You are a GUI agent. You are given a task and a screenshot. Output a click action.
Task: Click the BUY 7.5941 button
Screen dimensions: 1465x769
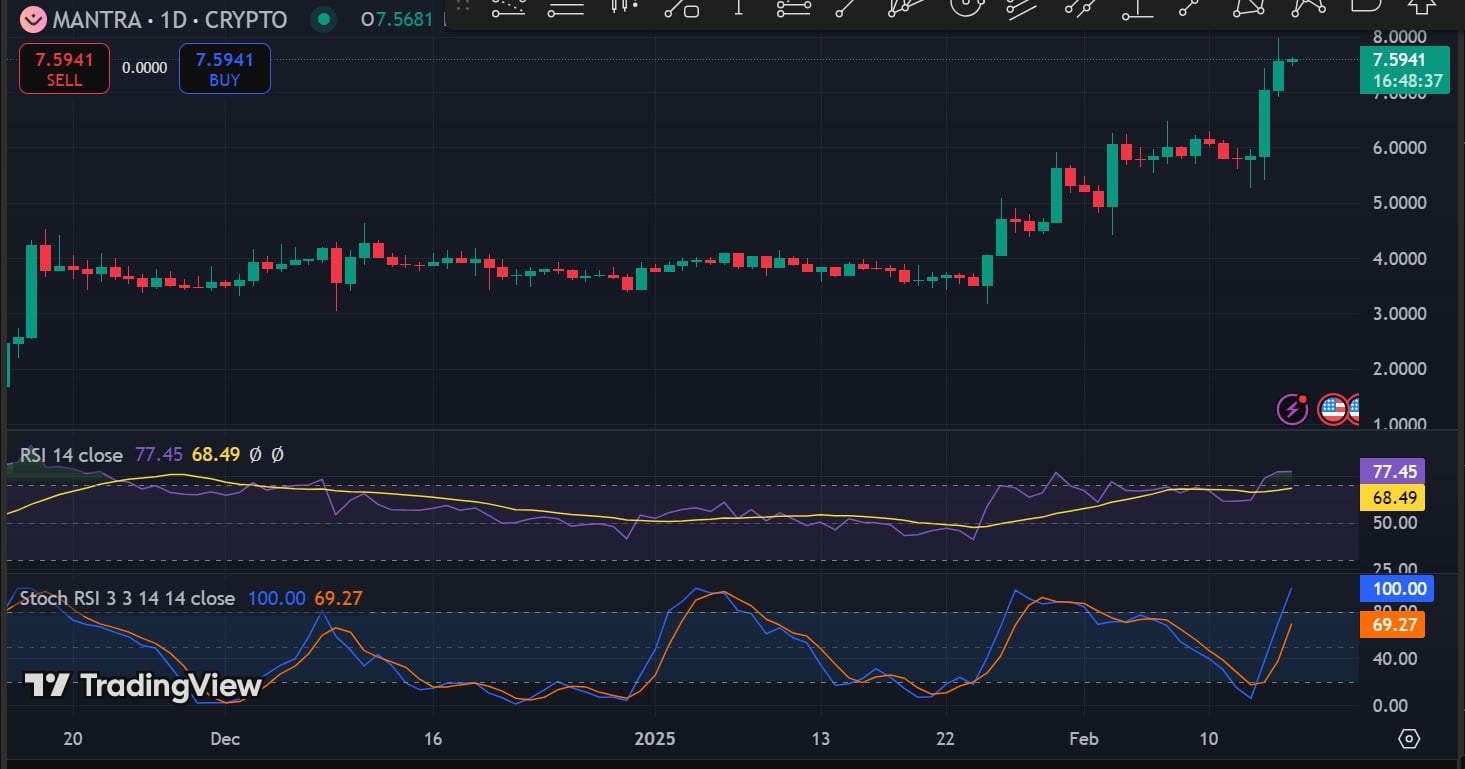pyautogui.click(x=224, y=69)
